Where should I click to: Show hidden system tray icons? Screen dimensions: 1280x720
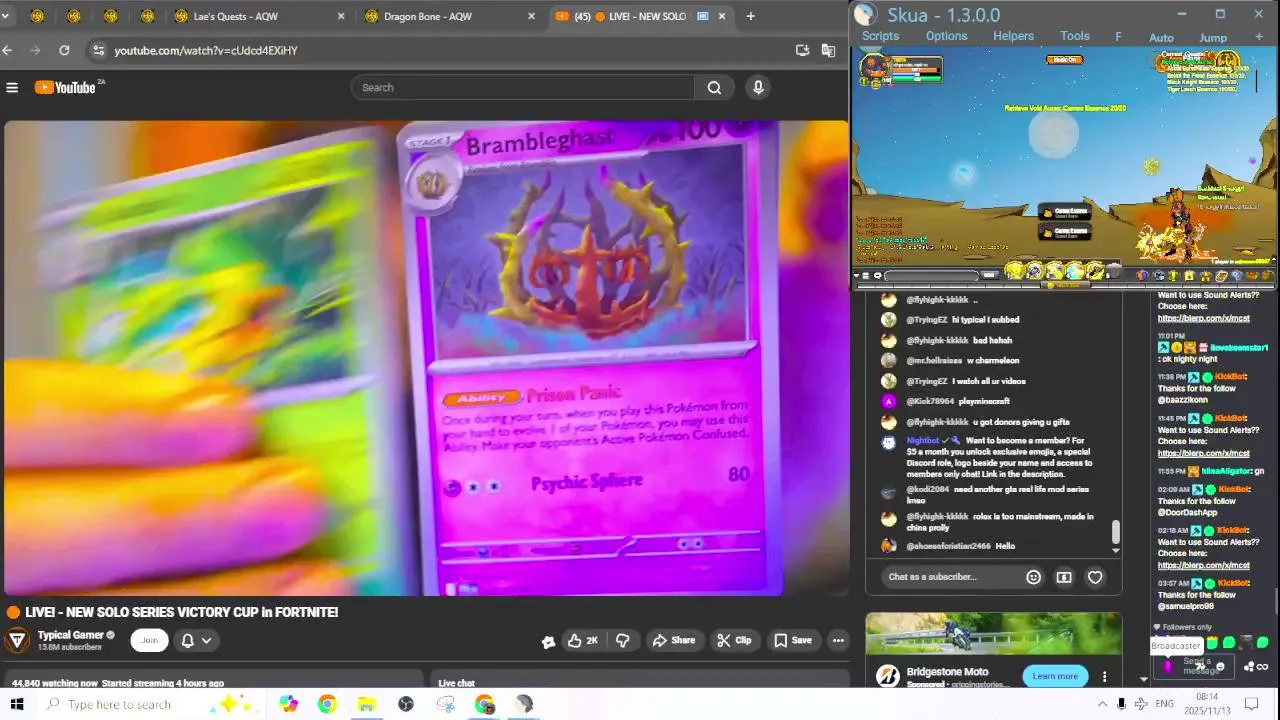[x=1103, y=704]
